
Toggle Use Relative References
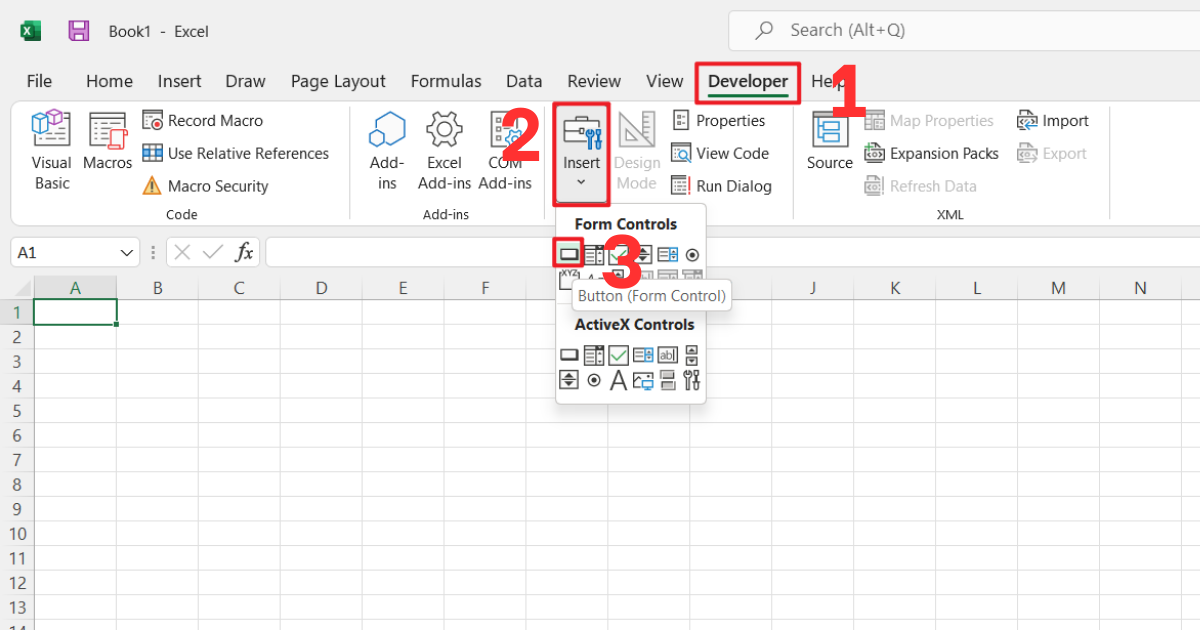coord(235,153)
